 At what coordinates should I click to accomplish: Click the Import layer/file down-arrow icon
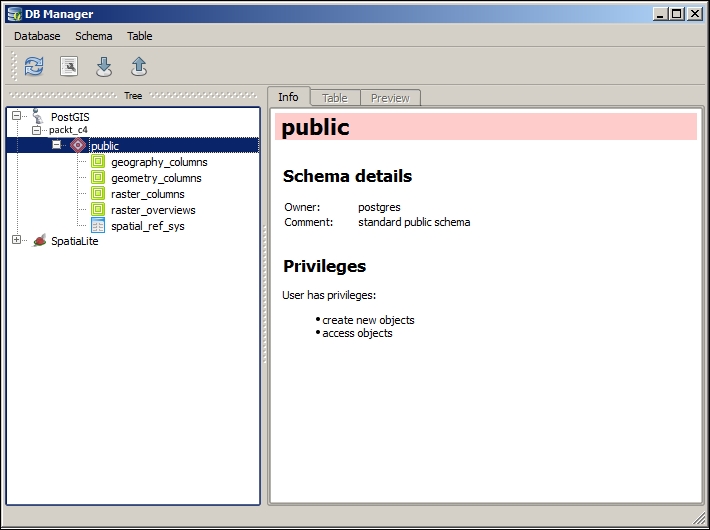point(104,67)
